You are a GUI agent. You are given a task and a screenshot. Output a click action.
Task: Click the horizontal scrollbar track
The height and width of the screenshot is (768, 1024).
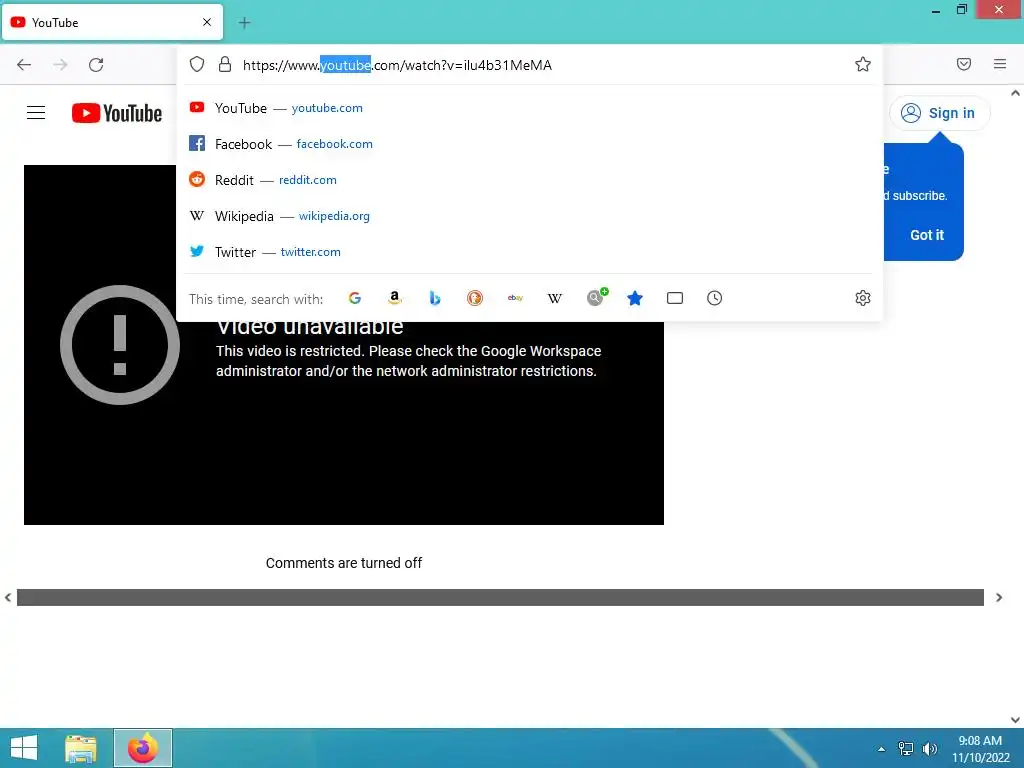500,598
